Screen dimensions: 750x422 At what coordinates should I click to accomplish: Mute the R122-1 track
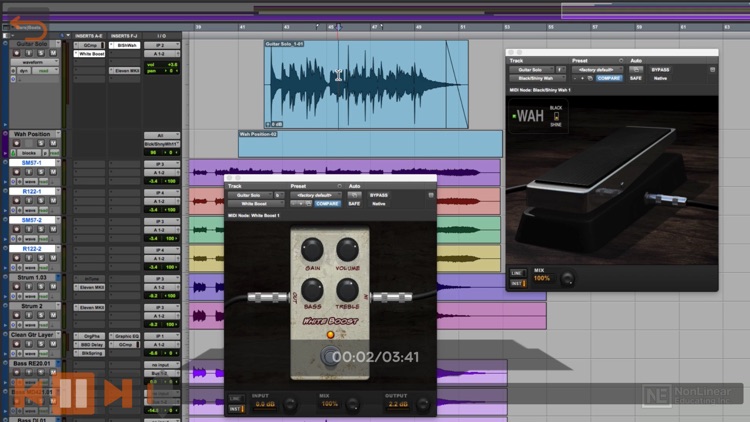coord(53,200)
